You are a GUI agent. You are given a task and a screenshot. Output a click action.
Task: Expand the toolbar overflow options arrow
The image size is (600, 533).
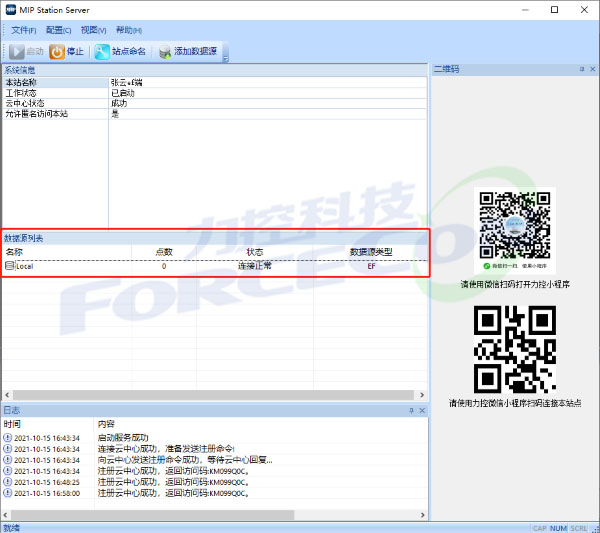pos(225,59)
